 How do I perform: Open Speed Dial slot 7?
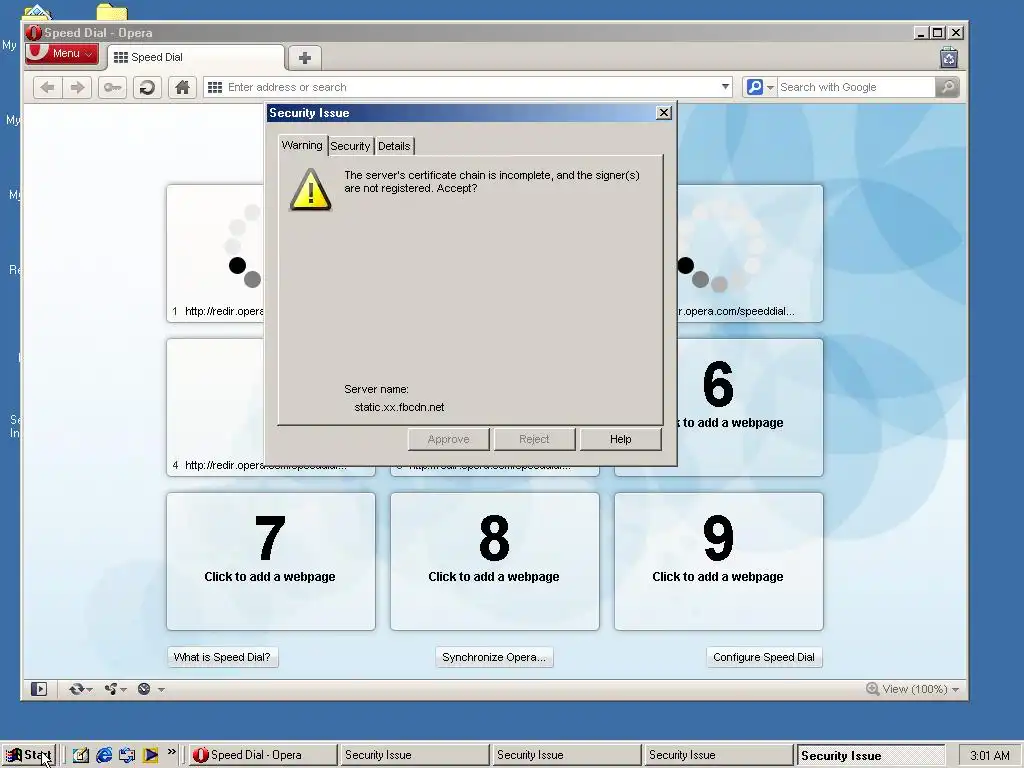pyautogui.click(x=270, y=562)
